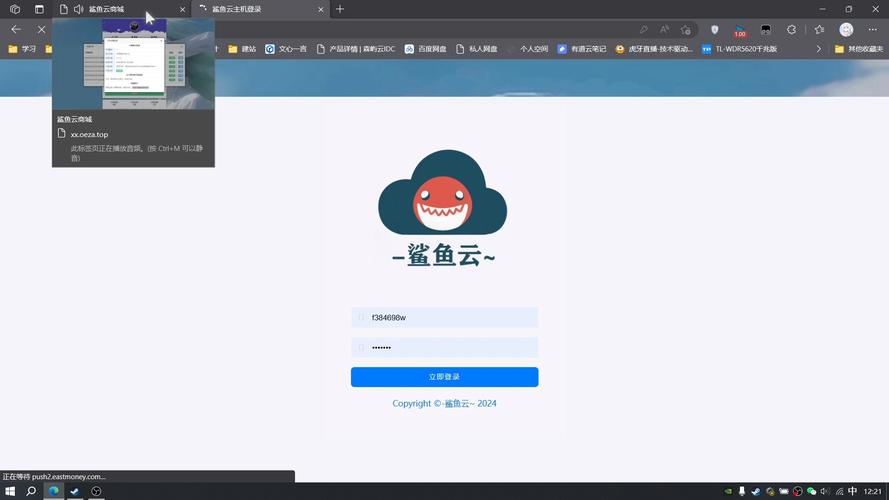Open the TL-WDR5620千兆版 bookmark
Image resolution: width=889 pixels, height=500 pixels.
point(739,49)
